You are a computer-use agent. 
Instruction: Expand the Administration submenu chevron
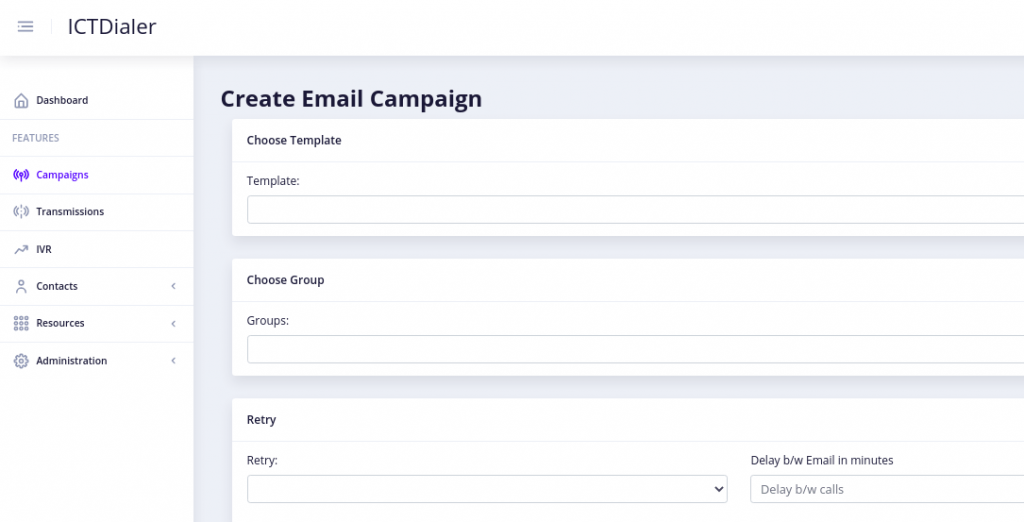click(x=174, y=361)
